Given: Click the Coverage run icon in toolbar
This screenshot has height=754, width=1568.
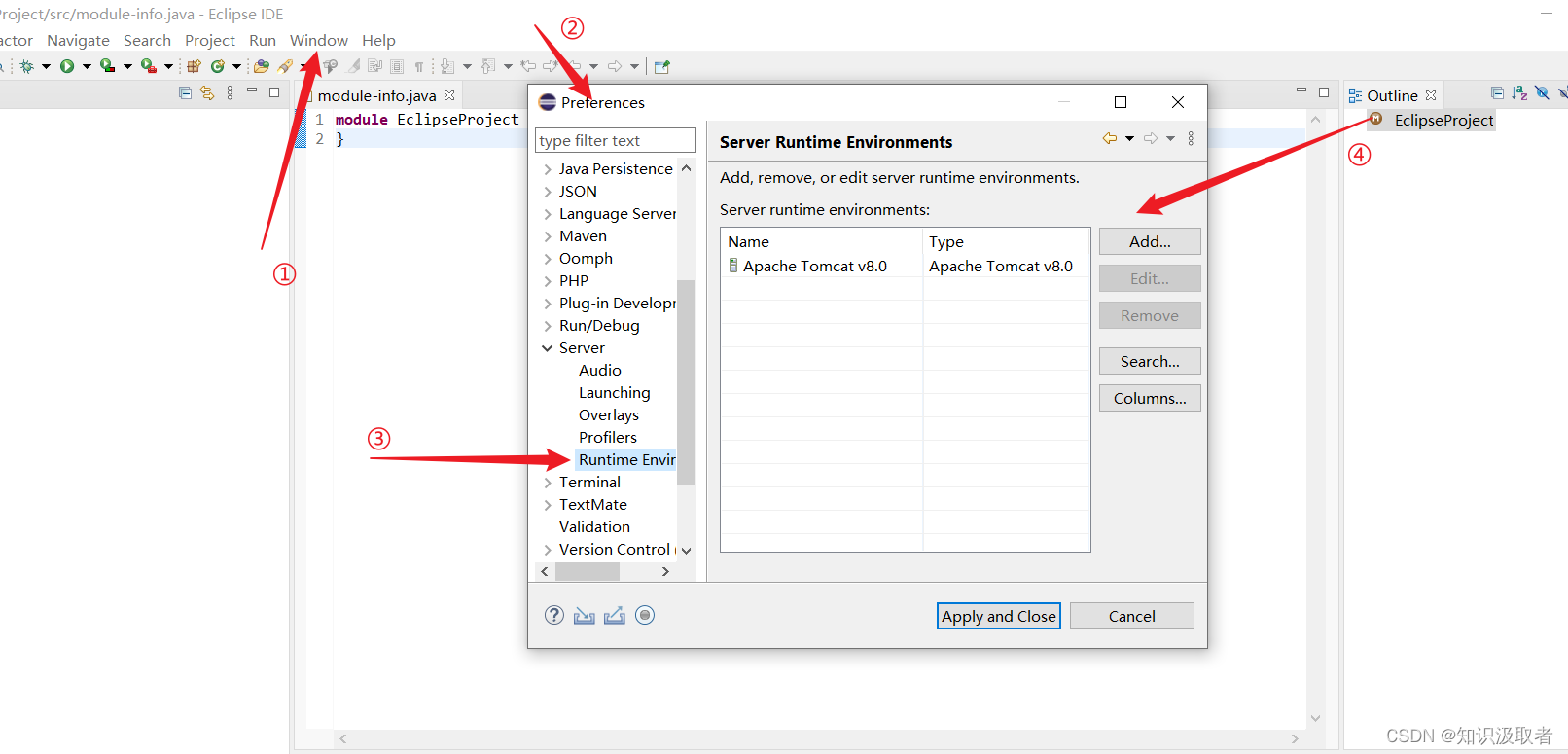Looking at the screenshot, I should coord(107,66).
